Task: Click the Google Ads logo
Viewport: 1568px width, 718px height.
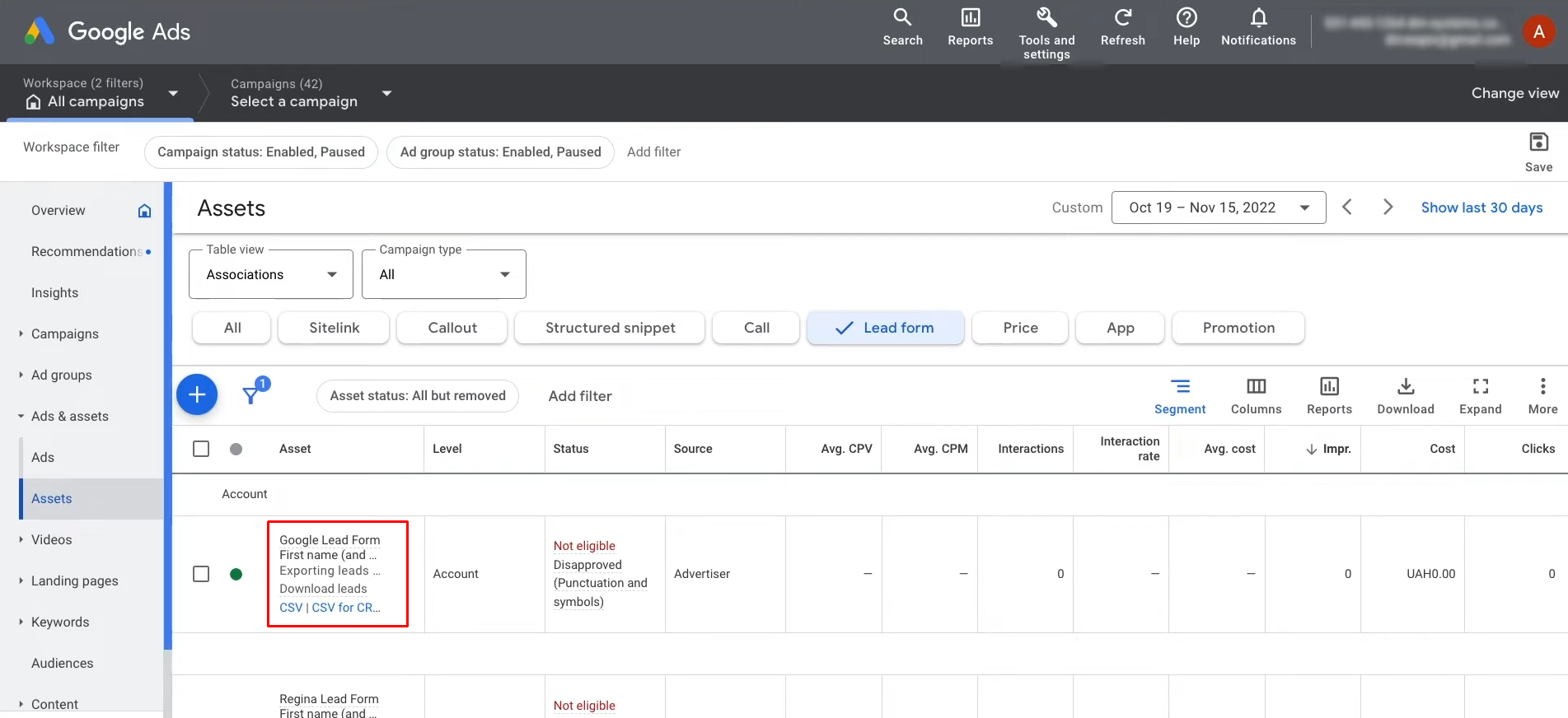Action: (107, 31)
